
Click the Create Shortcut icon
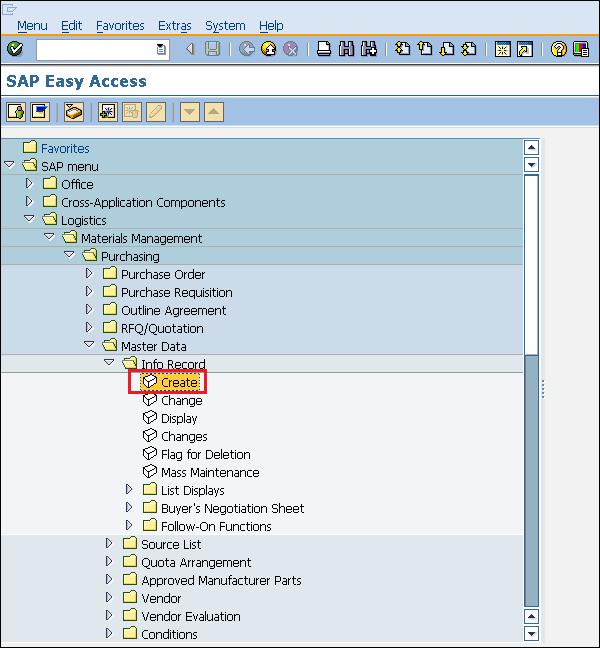525,50
